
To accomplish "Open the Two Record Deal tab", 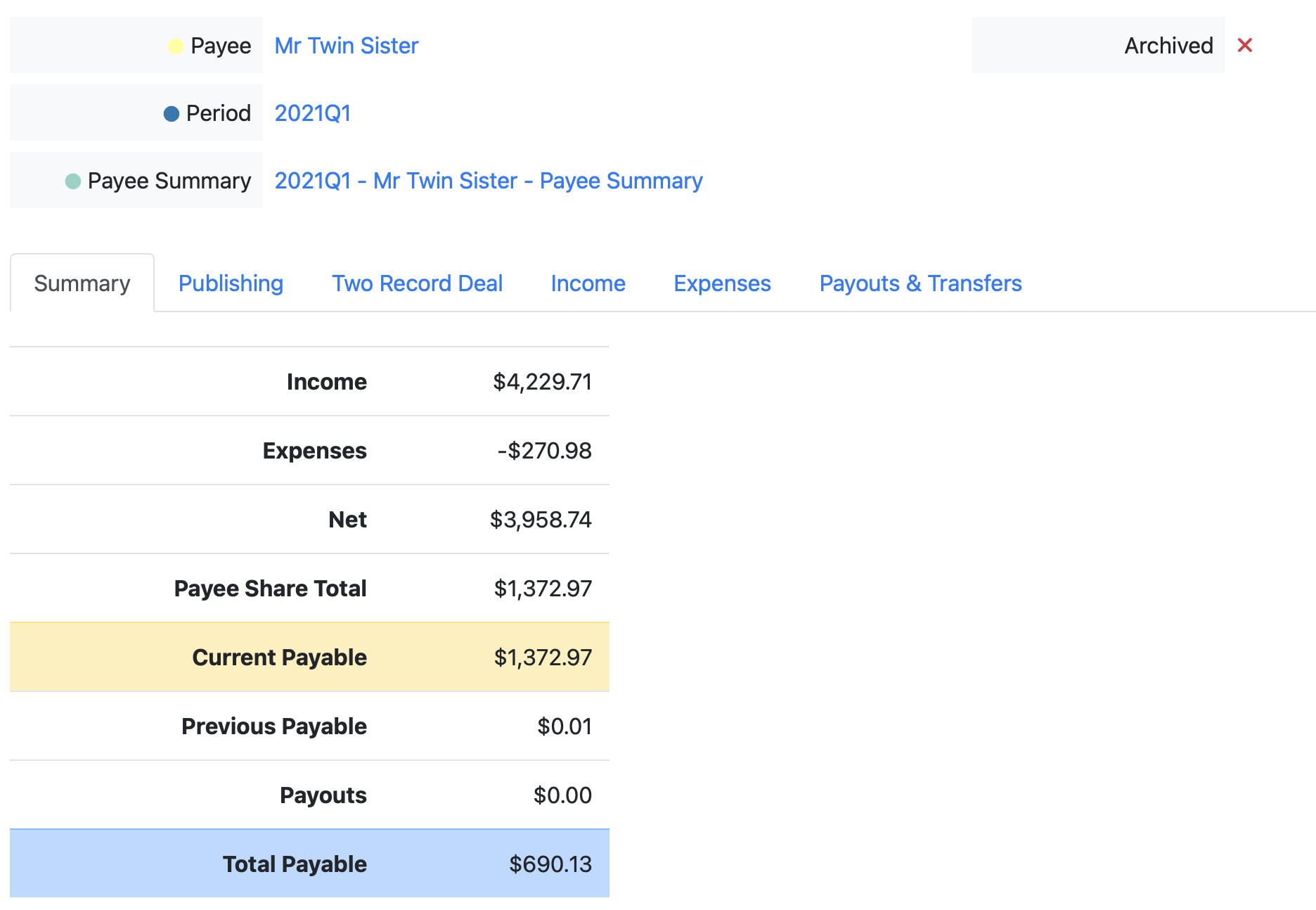I will click(417, 283).
